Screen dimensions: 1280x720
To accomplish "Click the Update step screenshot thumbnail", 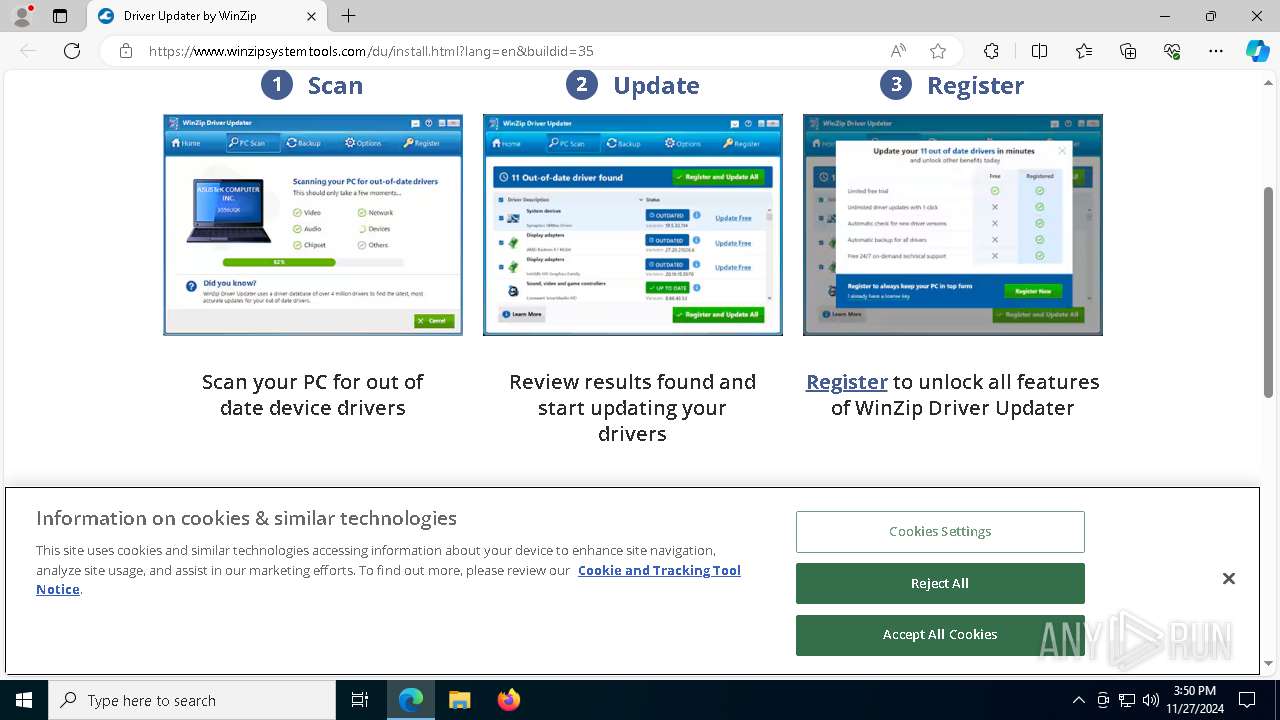I will 633,224.
